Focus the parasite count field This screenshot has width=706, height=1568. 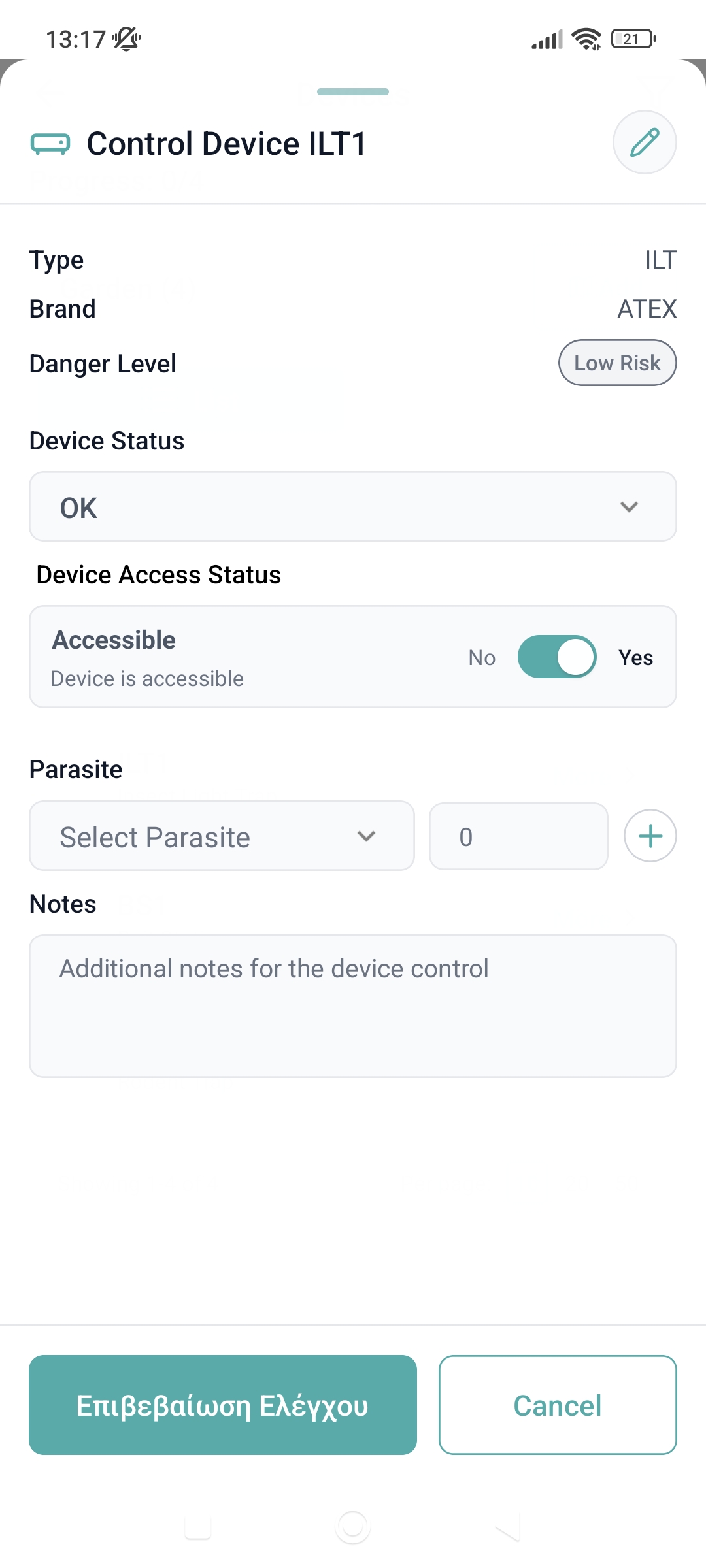pos(518,836)
